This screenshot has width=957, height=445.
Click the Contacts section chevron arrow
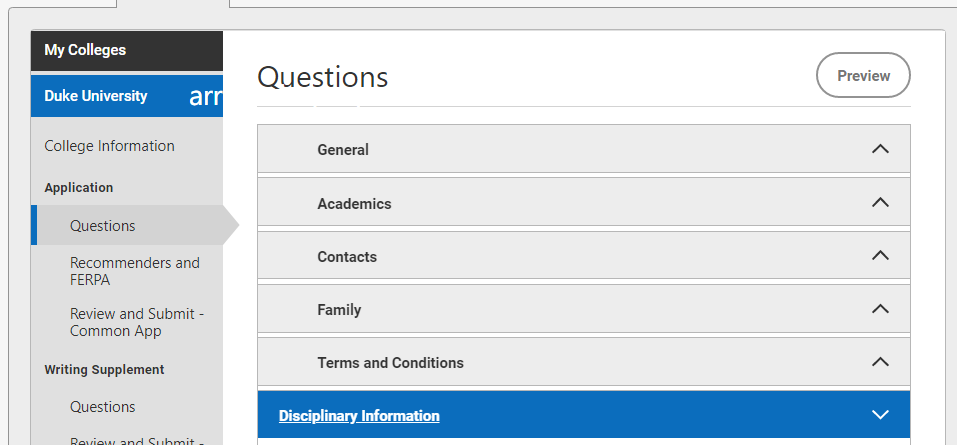pos(879,255)
